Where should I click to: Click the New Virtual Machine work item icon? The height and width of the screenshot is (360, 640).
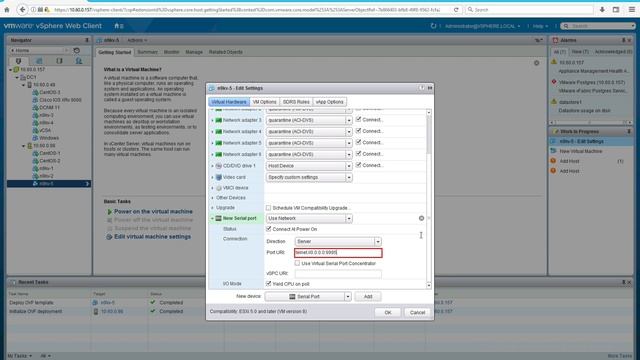(553, 151)
